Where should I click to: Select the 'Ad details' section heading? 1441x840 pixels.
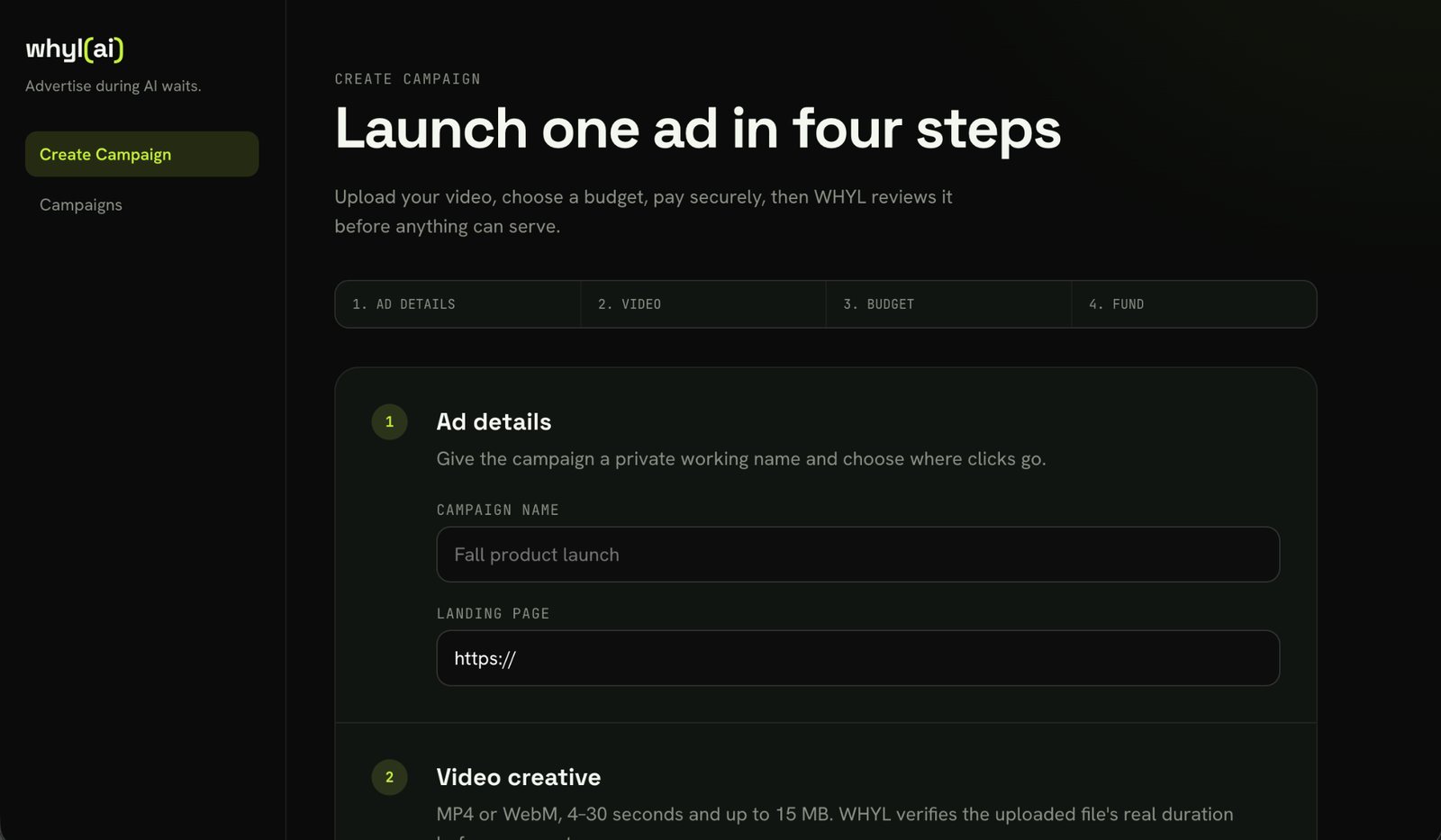(x=494, y=421)
